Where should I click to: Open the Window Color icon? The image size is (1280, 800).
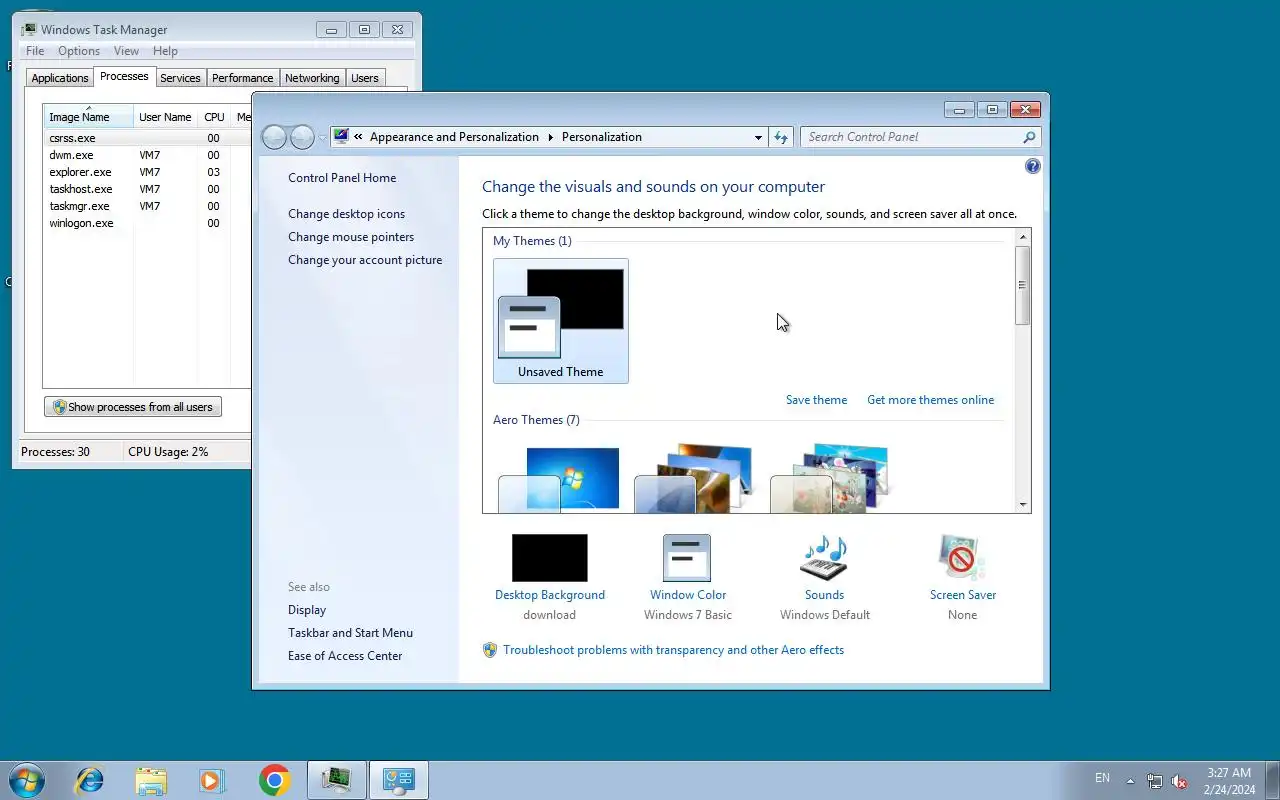[687, 558]
